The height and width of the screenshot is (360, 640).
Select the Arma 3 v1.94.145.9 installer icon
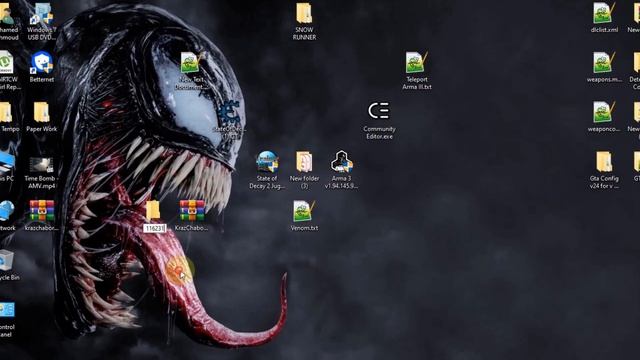(x=342, y=162)
